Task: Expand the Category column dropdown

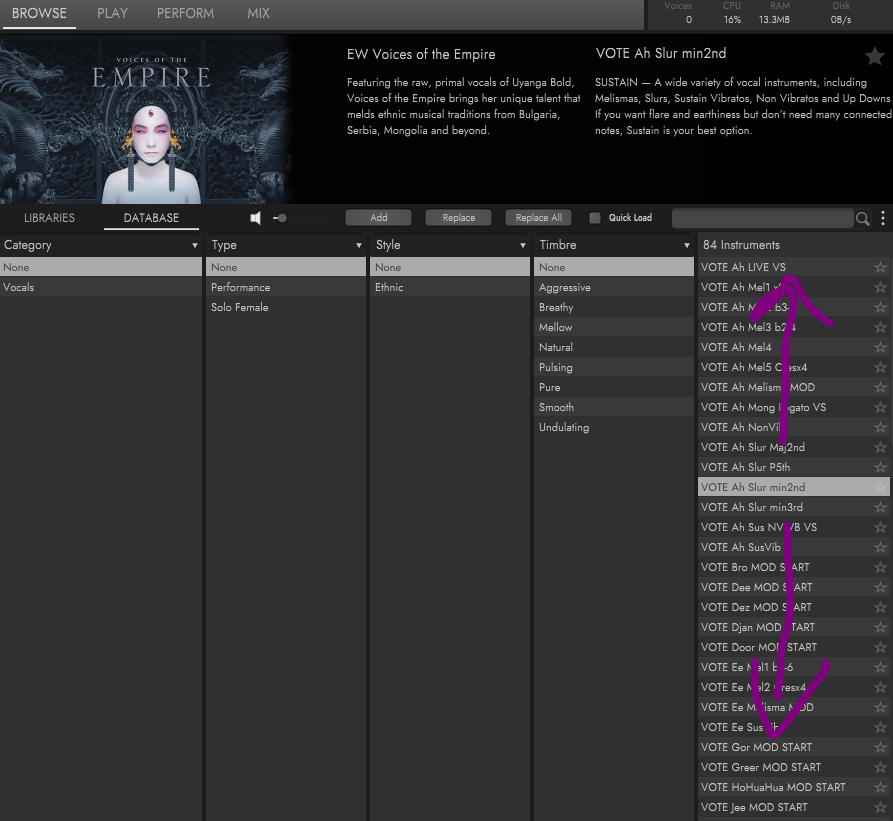Action: click(x=195, y=245)
